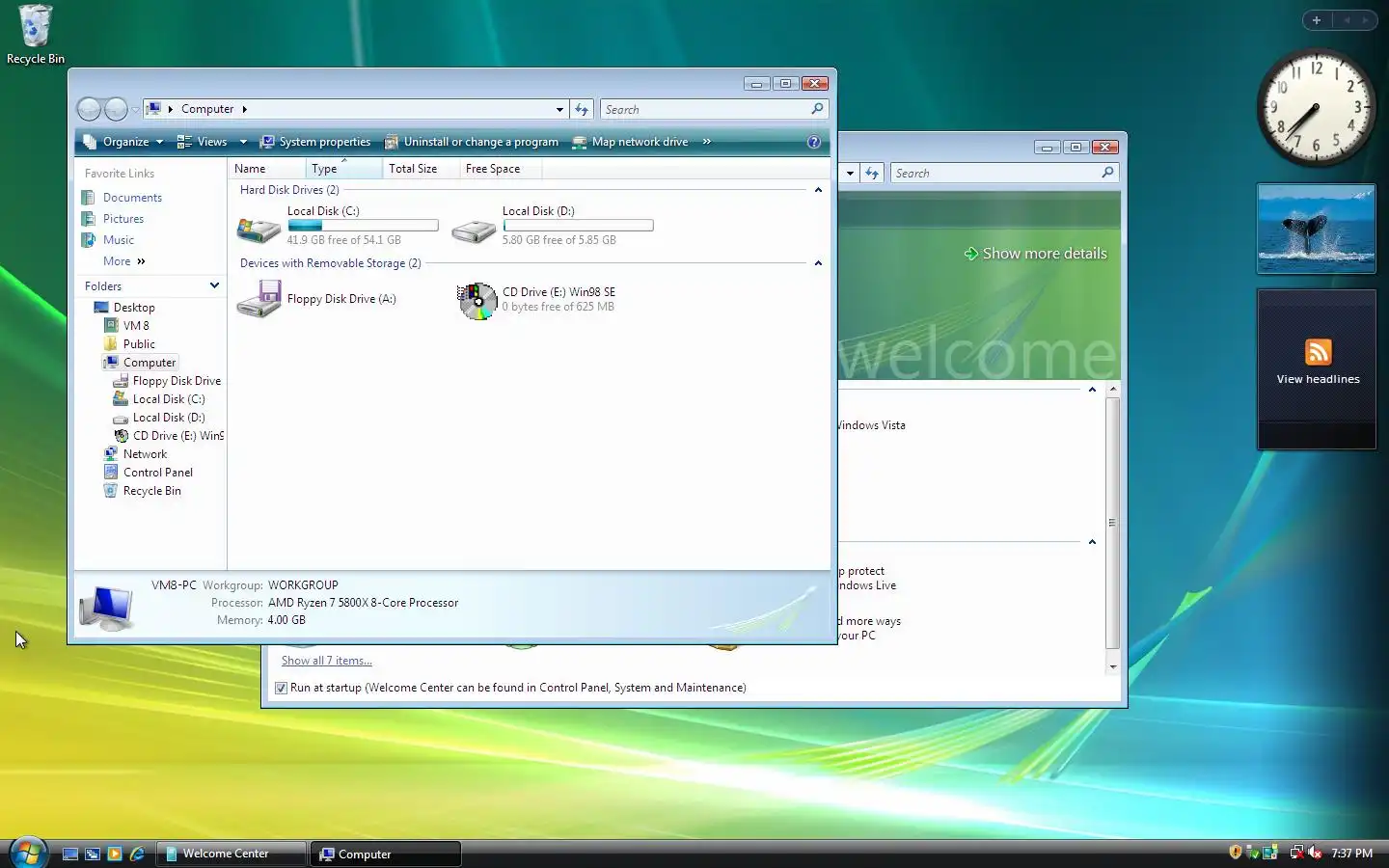1389x868 pixels.
Task: Click scroll down arrow in Welcome Center
Action: point(1113,666)
